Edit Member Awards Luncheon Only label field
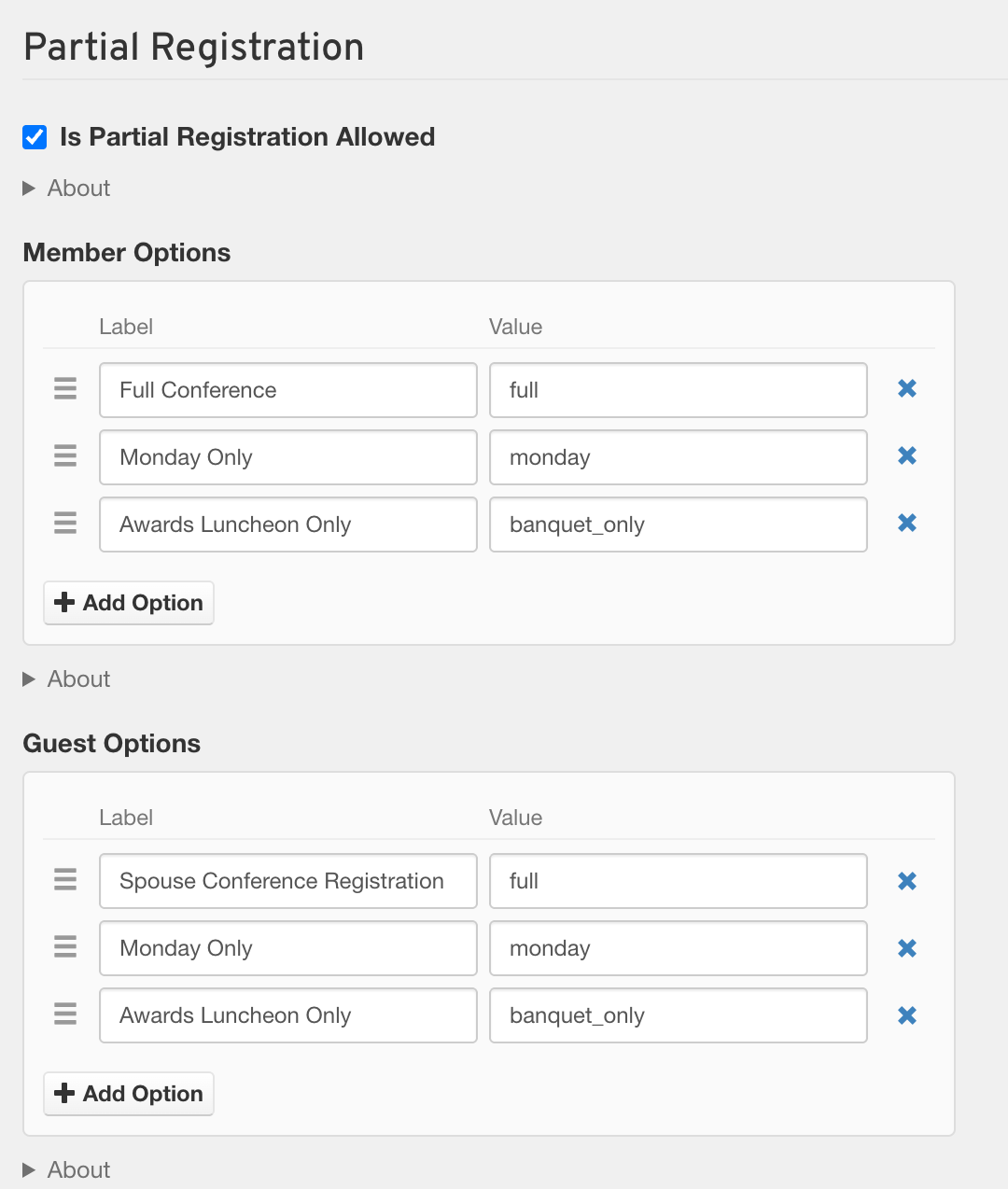The height and width of the screenshot is (1189, 1008). tap(288, 525)
